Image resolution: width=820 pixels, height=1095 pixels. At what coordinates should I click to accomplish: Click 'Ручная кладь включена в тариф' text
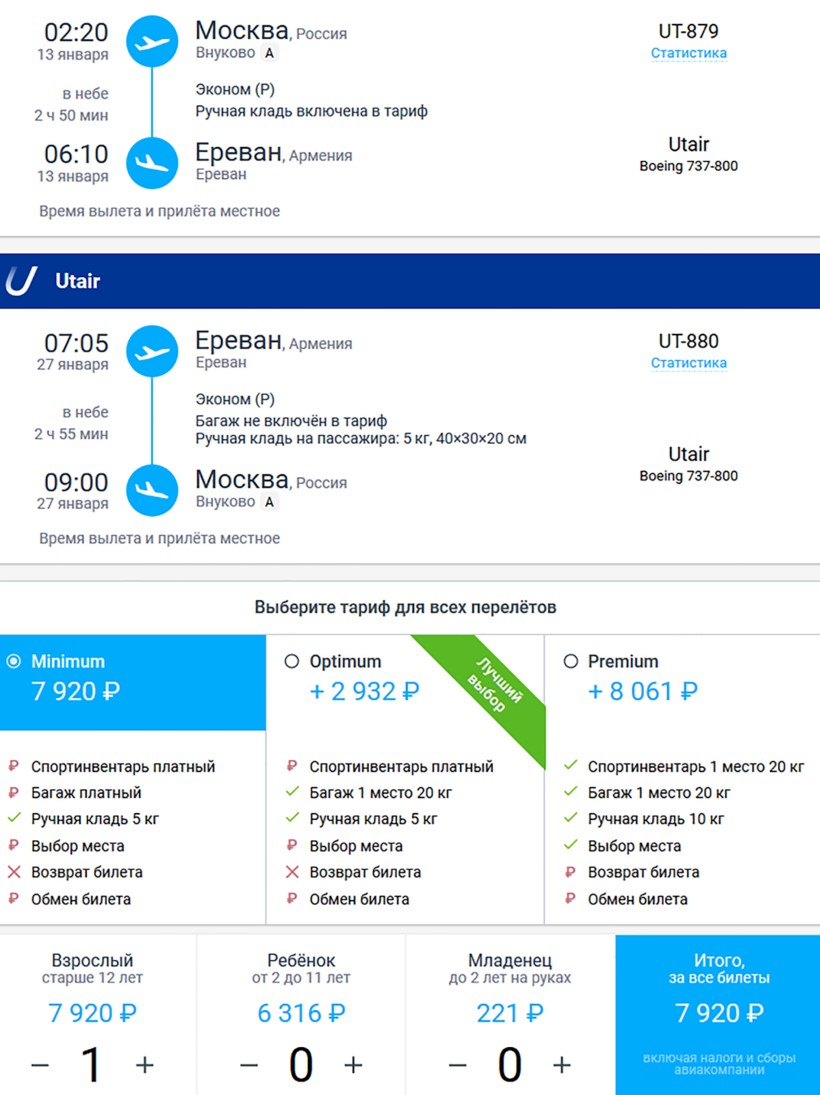coord(312,111)
